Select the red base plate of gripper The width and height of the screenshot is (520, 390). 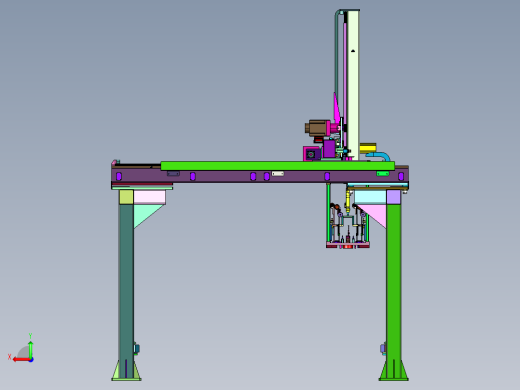[x=348, y=246]
